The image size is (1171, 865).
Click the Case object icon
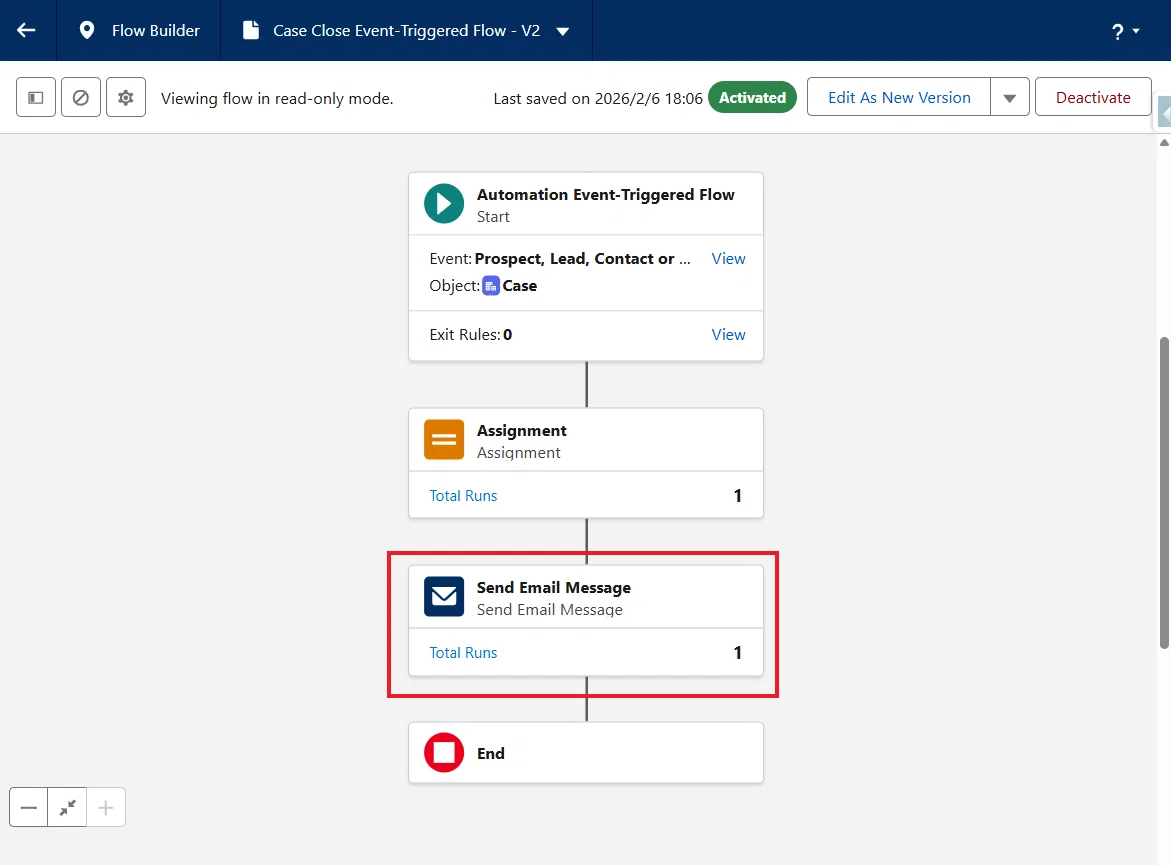[491, 285]
